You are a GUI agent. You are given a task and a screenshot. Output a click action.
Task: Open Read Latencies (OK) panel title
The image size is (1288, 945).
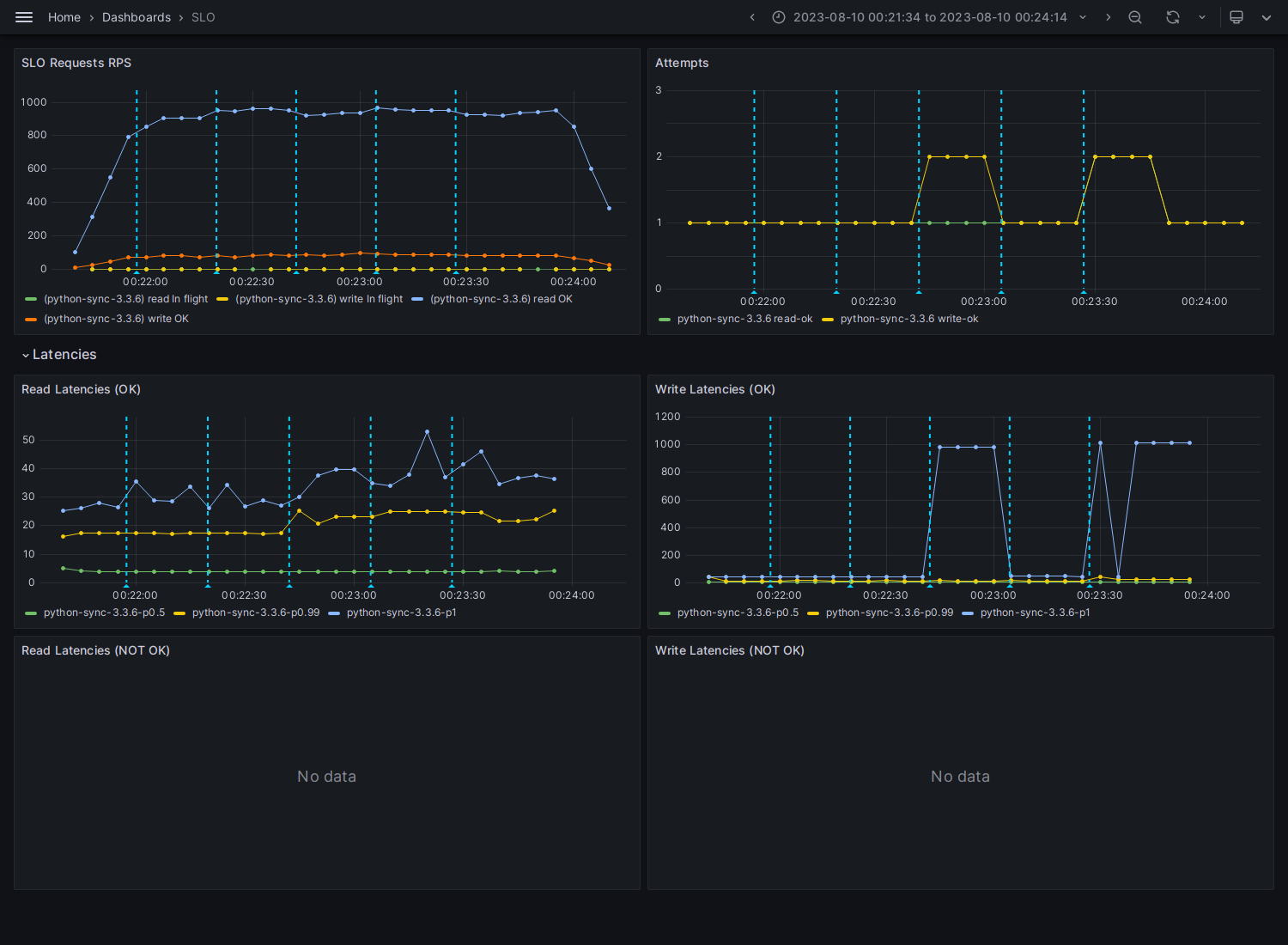[81, 389]
